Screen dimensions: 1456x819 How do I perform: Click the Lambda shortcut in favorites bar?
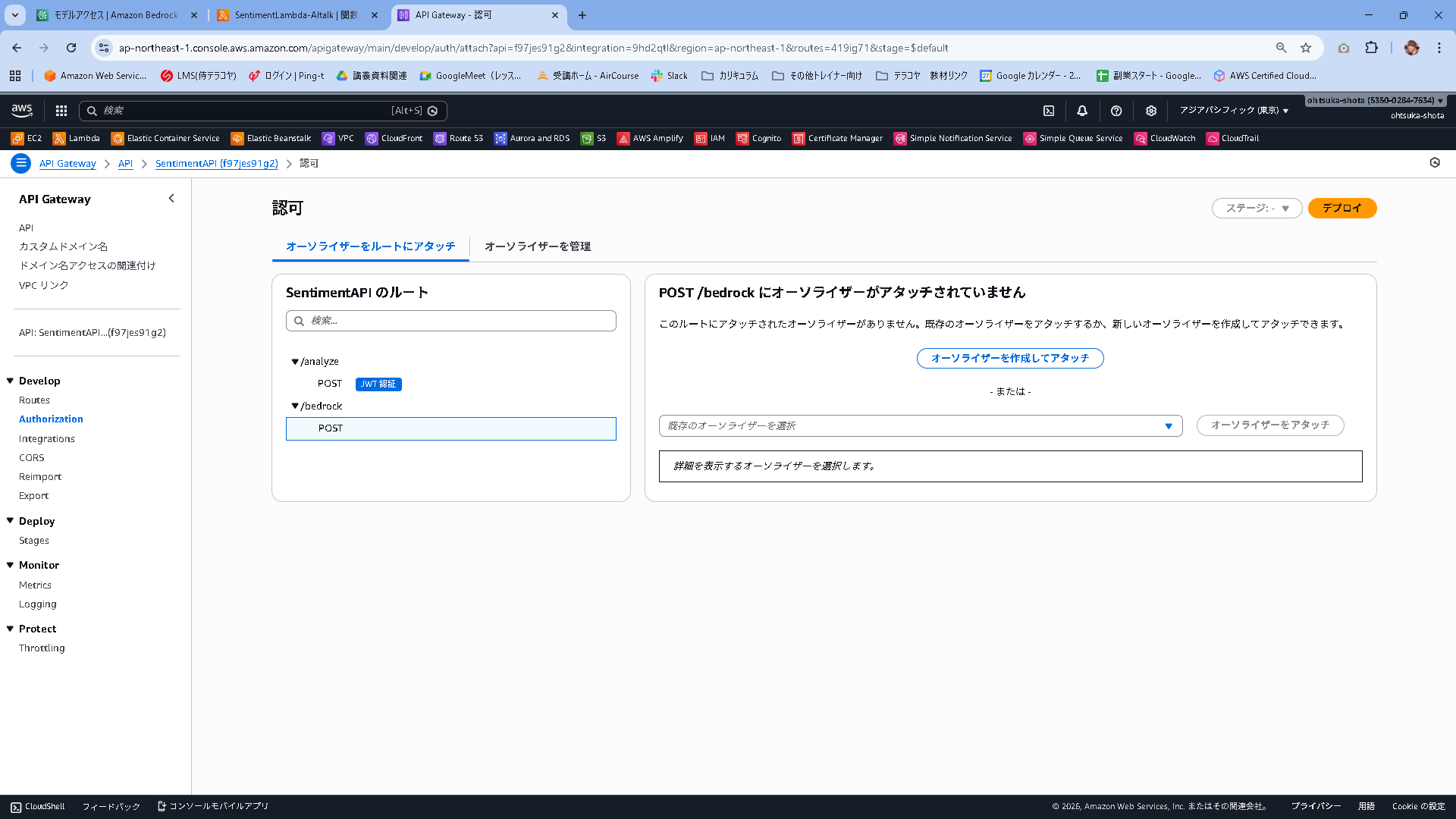[x=76, y=138]
